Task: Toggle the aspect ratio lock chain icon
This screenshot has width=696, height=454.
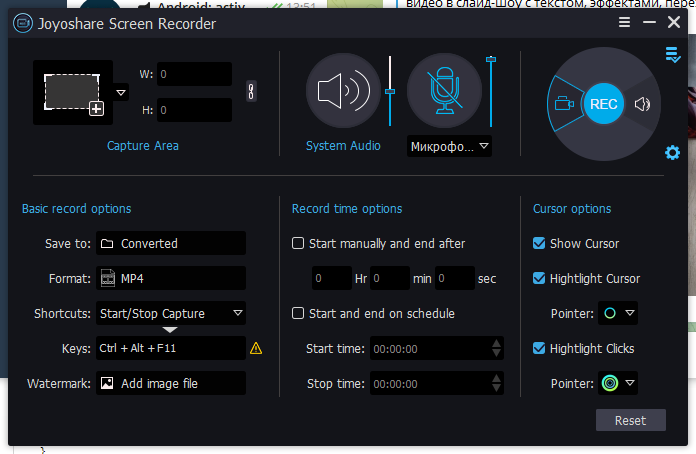Action: coord(251,91)
